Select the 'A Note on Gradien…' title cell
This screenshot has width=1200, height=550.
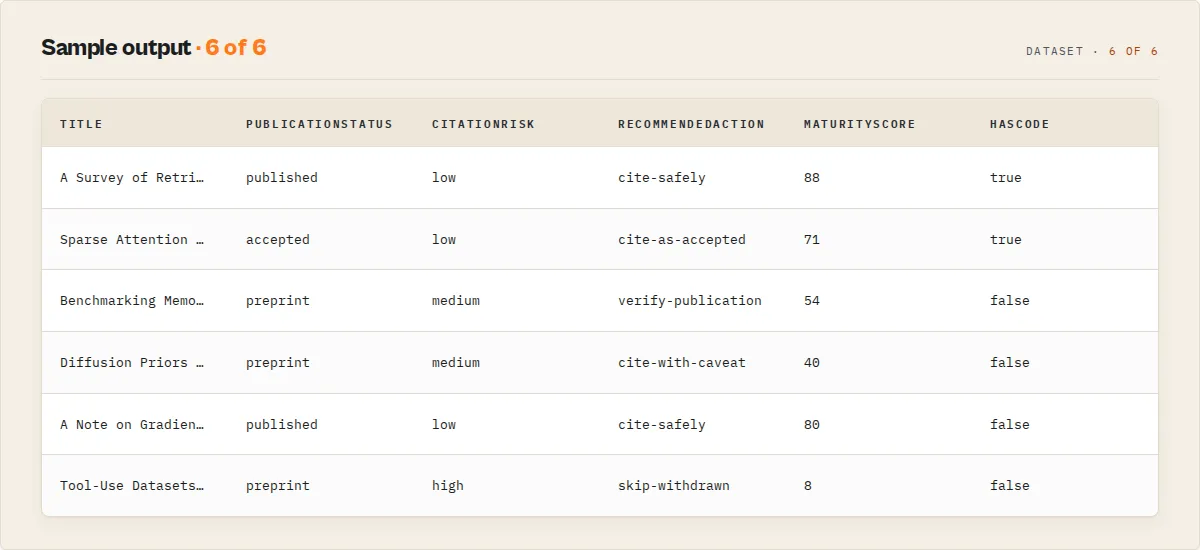[x=132, y=425]
